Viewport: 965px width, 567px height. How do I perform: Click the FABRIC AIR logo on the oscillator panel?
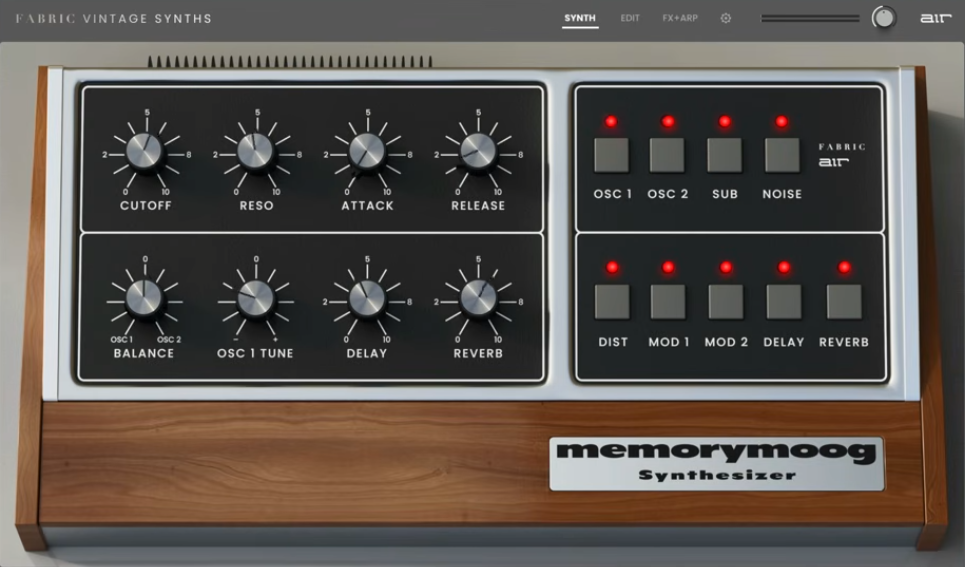[x=842, y=155]
